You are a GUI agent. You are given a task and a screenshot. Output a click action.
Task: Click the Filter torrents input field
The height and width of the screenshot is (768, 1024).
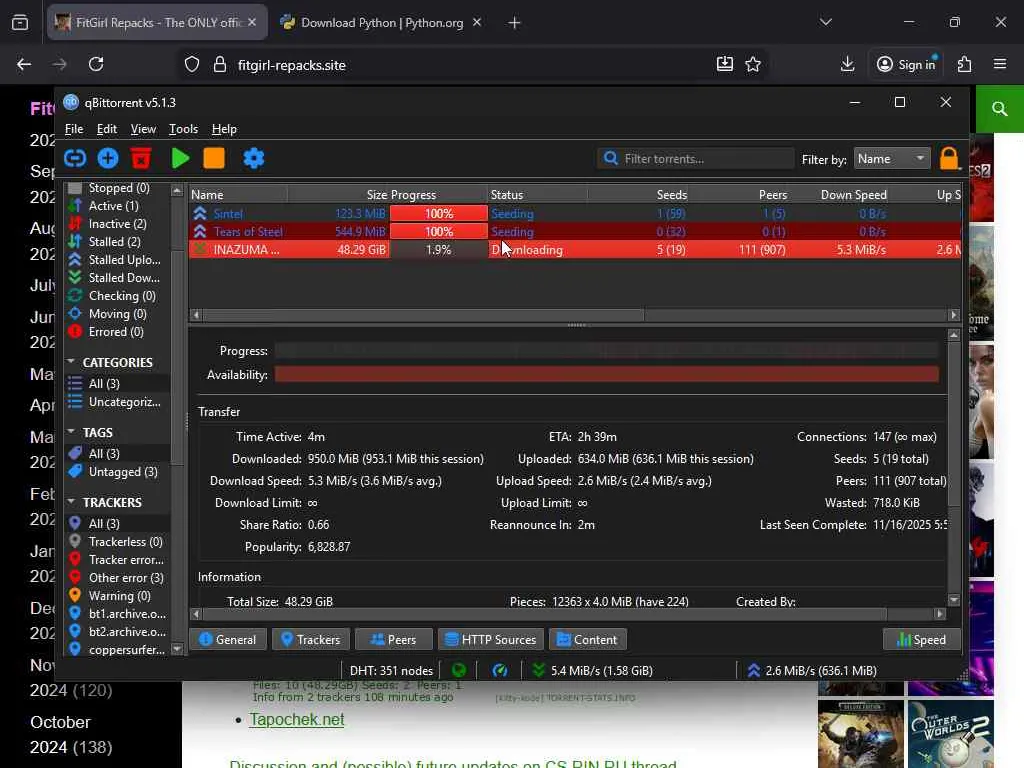(x=696, y=159)
